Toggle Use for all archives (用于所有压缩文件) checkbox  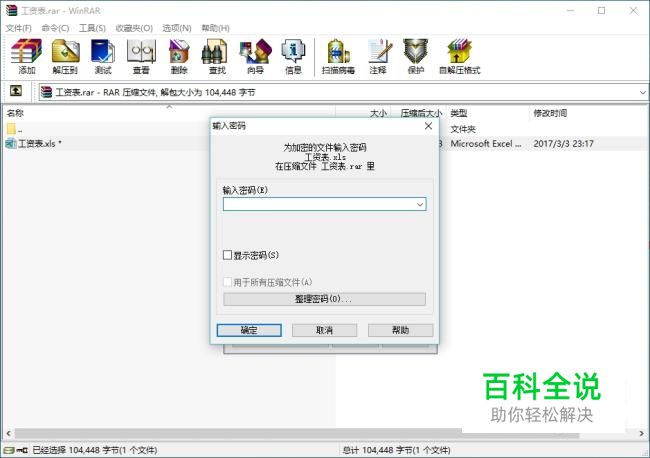click(x=227, y=282)
